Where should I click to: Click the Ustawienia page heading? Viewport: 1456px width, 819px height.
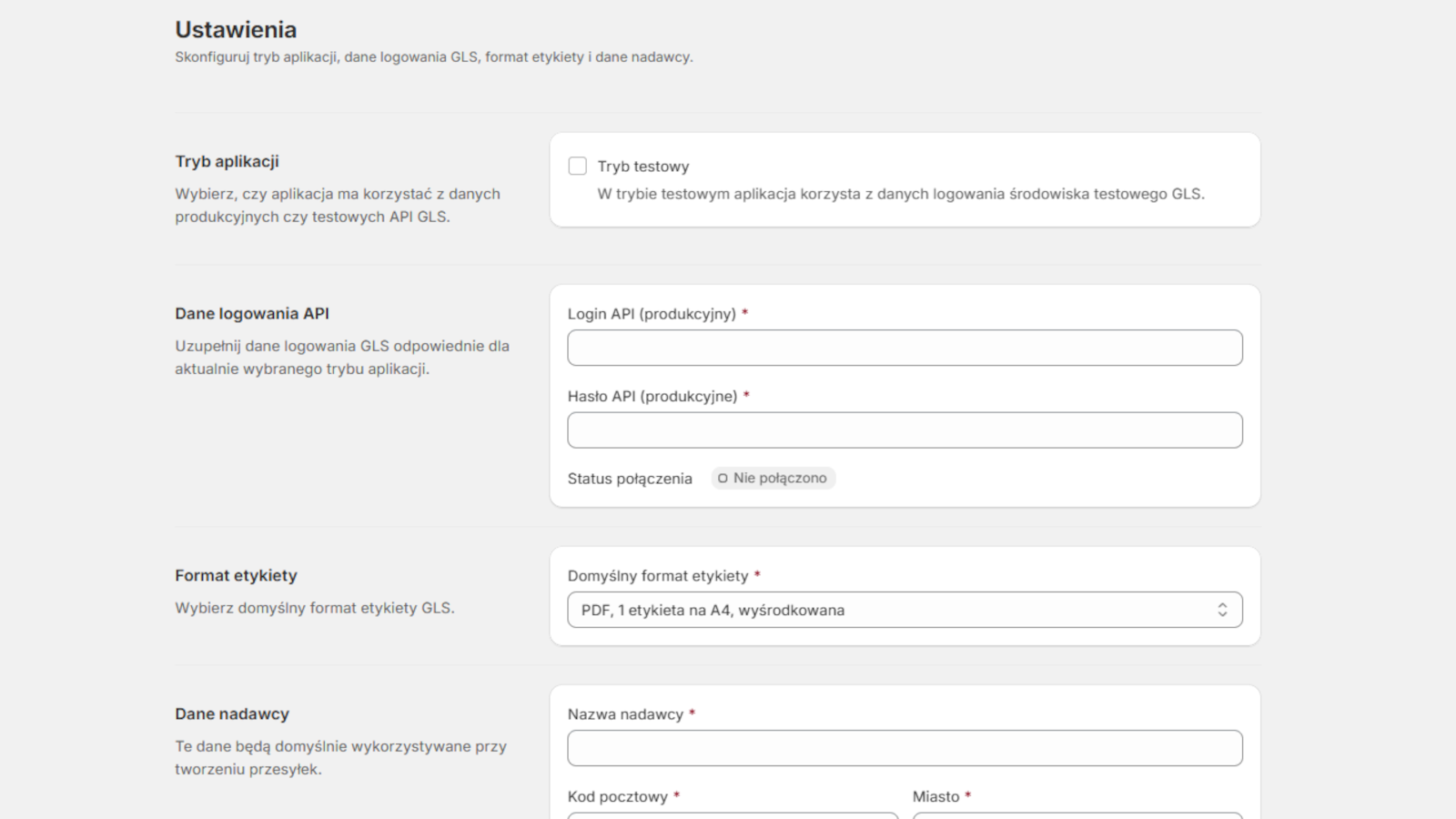(x=236, y=30)
